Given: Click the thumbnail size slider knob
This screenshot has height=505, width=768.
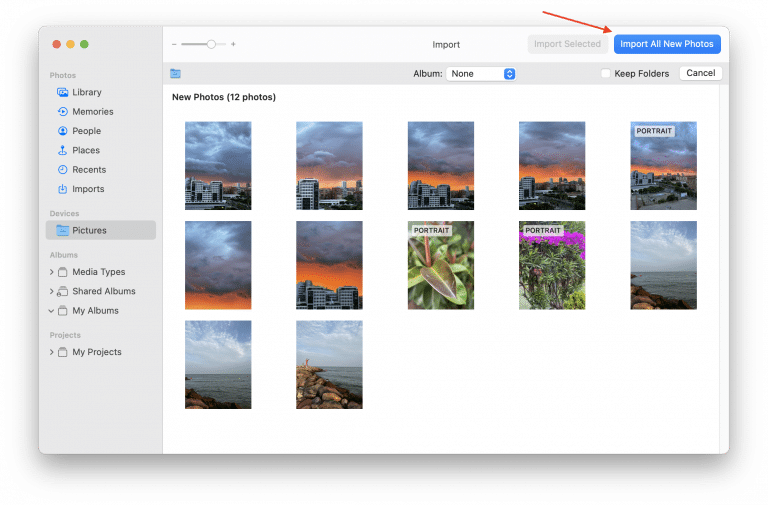Looking at the screenshot, I should (211, 44).
